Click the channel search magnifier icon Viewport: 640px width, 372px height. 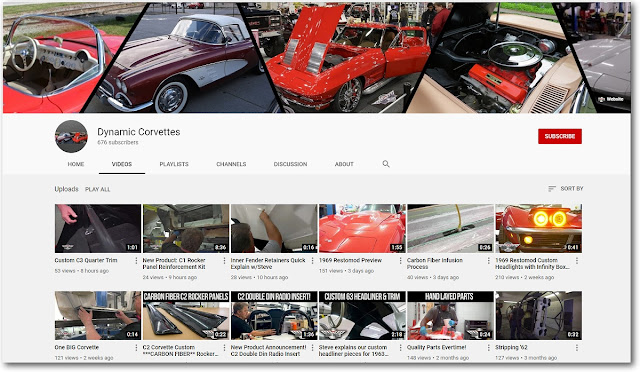click(386, 164)
